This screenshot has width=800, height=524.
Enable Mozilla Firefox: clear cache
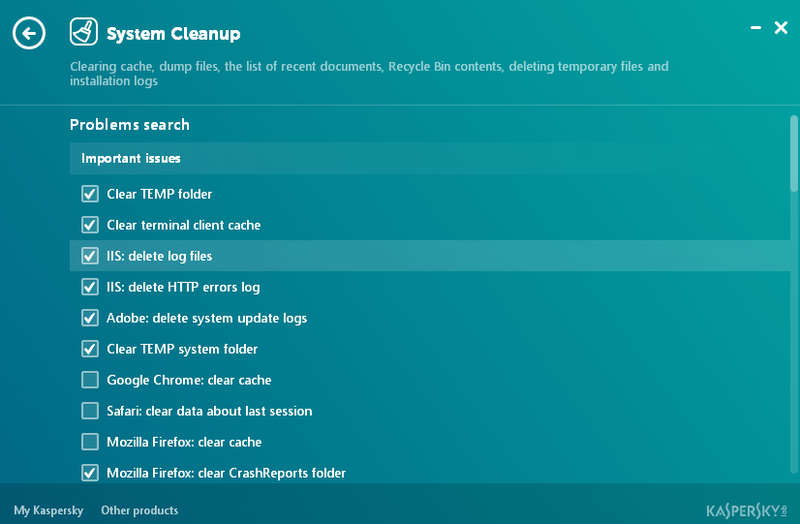(x=90, y=442)
